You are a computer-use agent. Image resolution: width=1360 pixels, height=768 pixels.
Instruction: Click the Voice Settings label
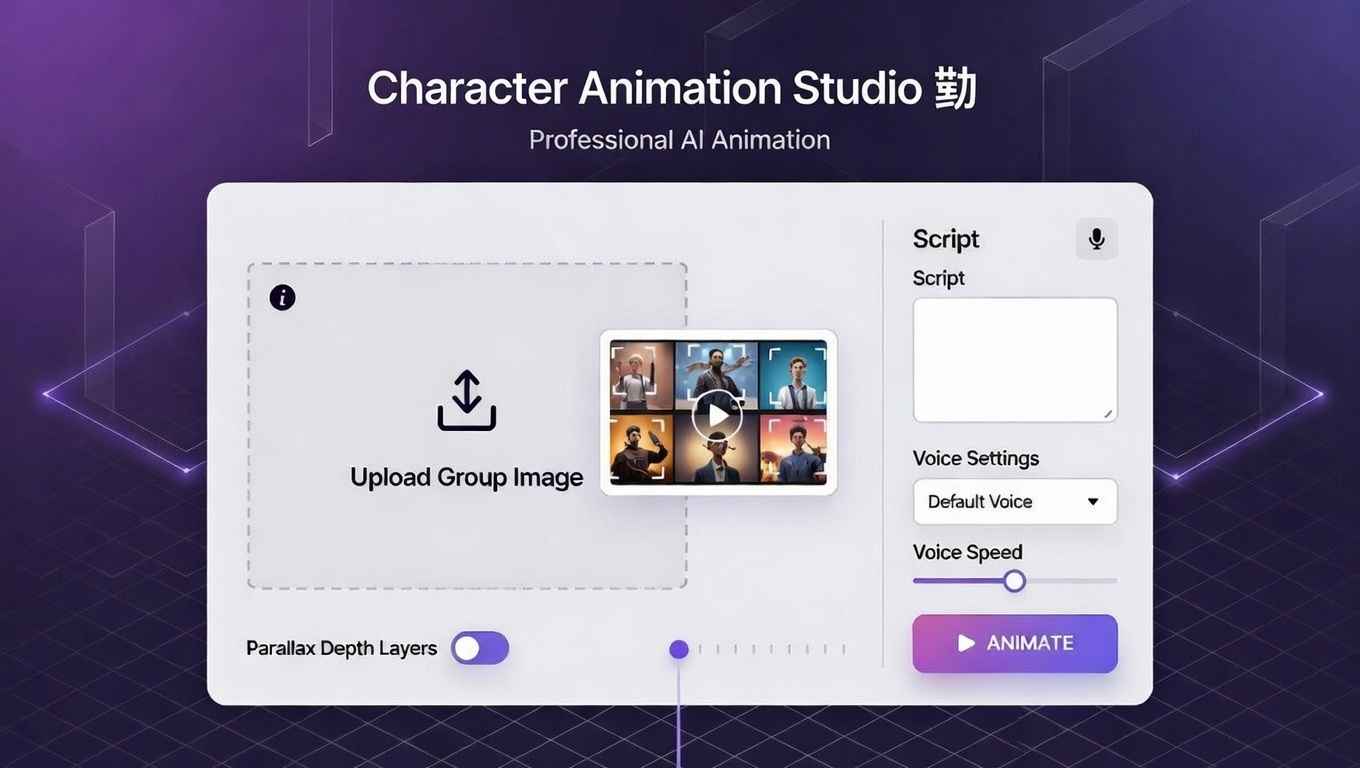point(976,459)
